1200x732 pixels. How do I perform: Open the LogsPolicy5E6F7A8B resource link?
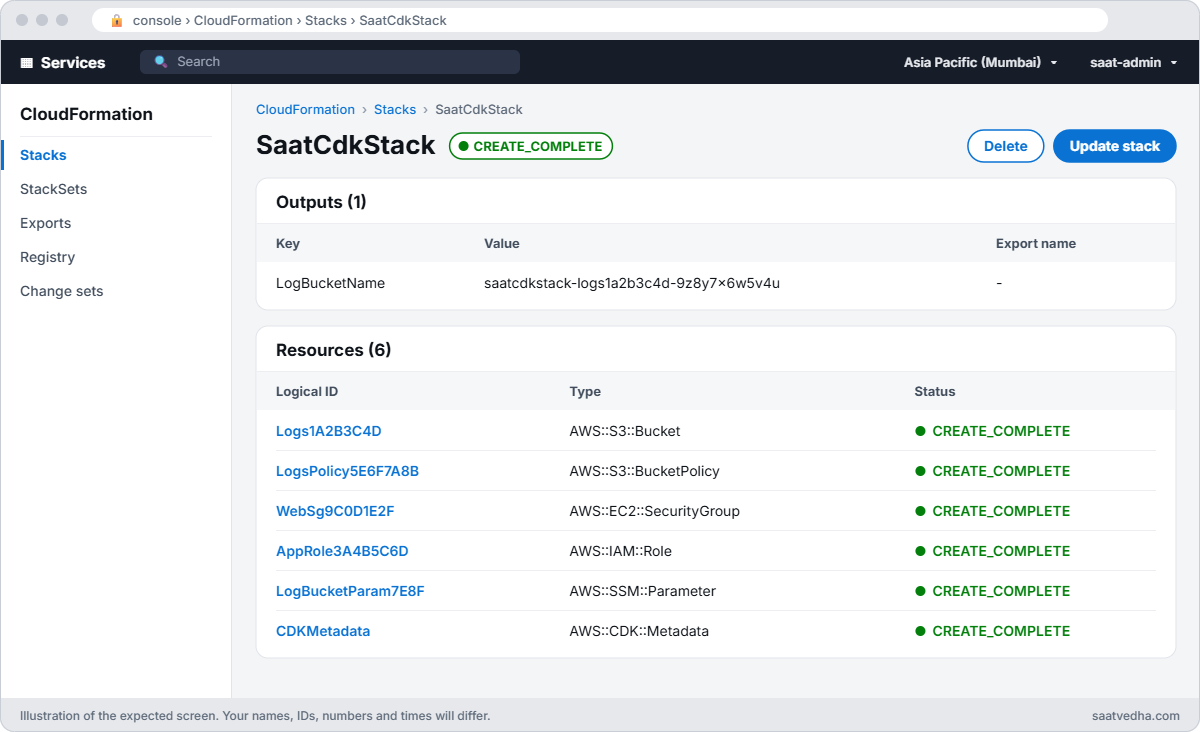(x=347, y=471)
